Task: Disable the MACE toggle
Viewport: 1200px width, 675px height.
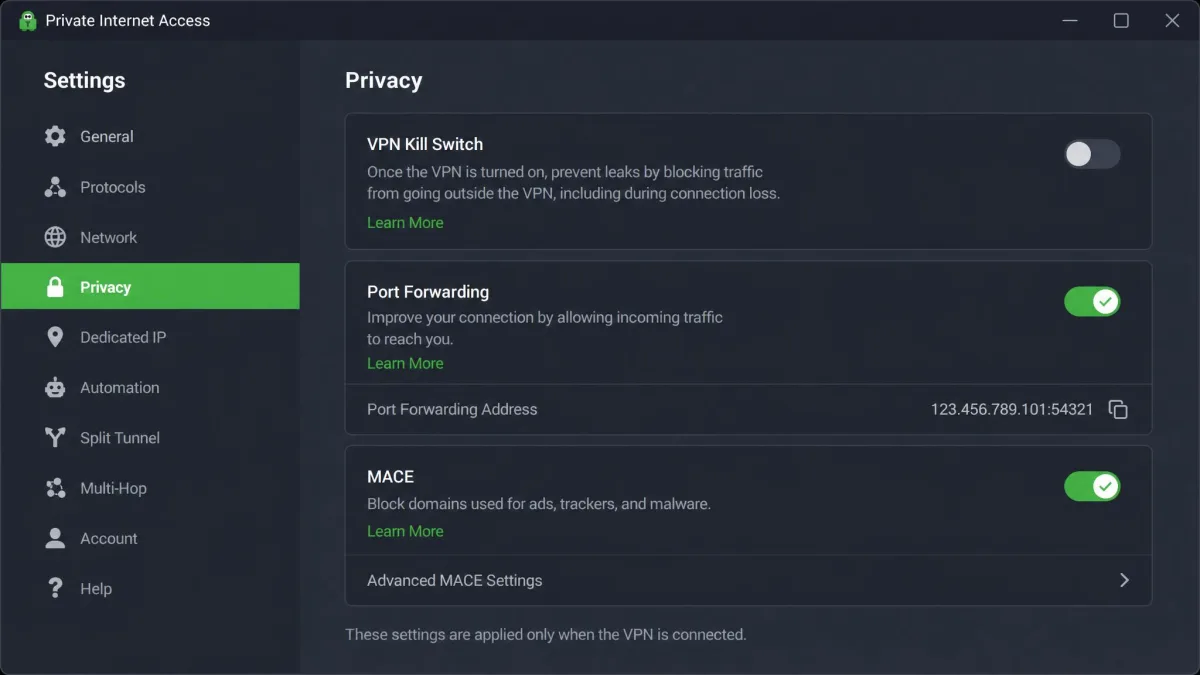Action: click(x=1092, y=486)
